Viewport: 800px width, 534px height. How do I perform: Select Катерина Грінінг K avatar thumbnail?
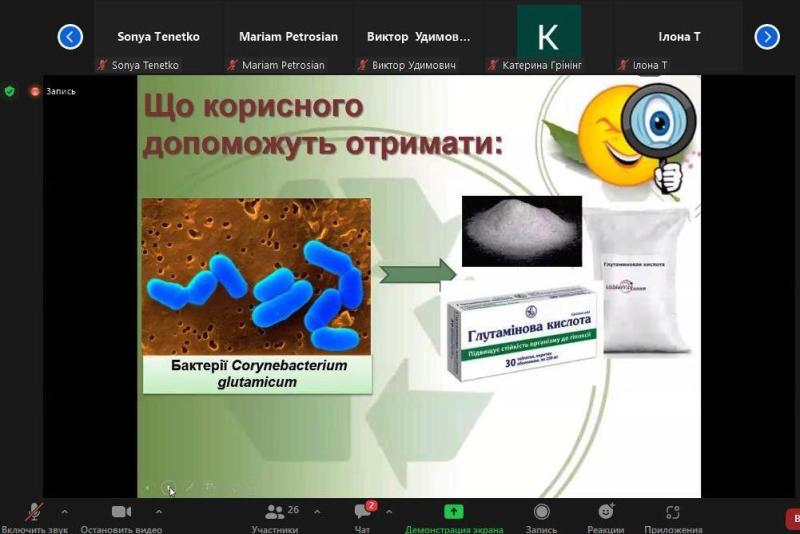pyautogui.click(x=548, y=37)
